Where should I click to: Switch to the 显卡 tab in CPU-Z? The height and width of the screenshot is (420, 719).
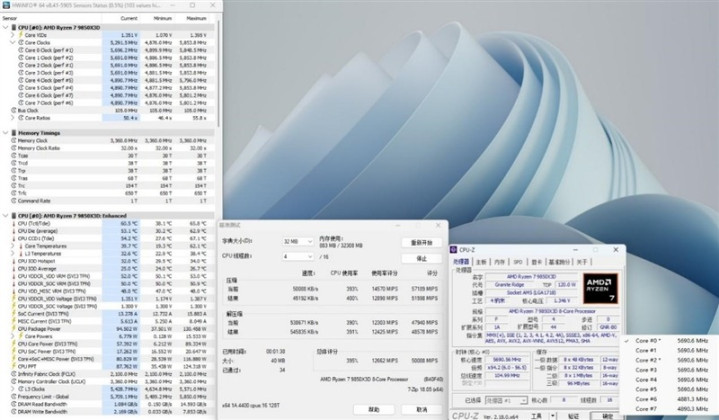pyautogui.click(x=536, y=262)
